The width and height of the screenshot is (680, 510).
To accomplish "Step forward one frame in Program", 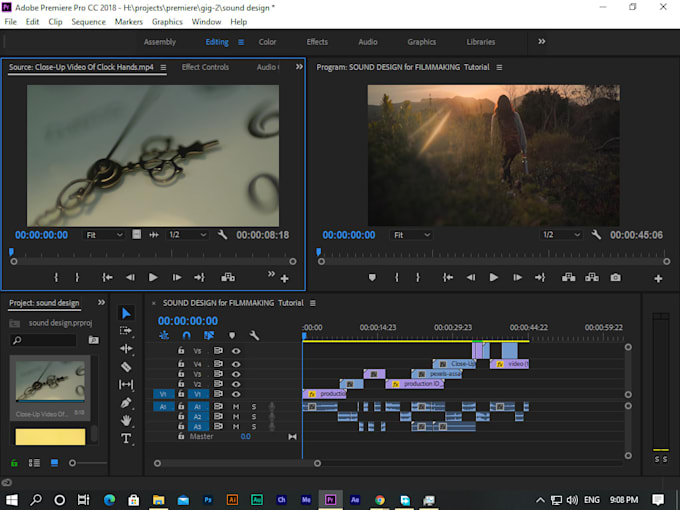I will click(x=517, y=278).
